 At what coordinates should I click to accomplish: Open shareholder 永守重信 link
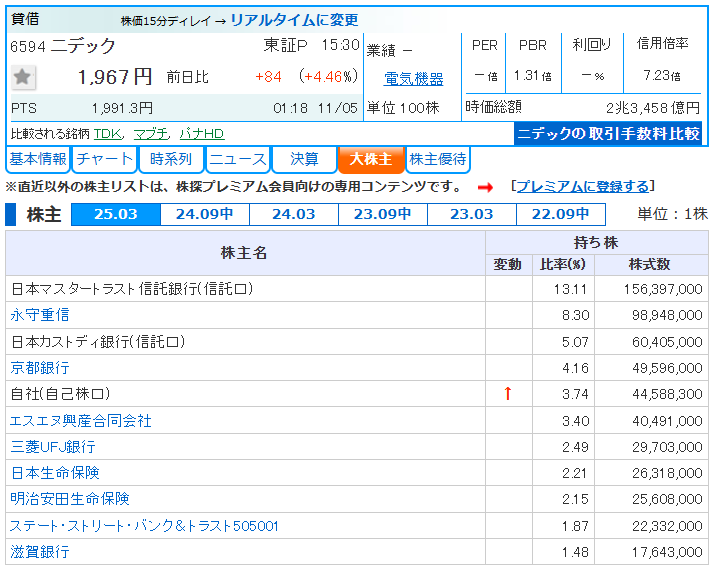pos(40,315)
